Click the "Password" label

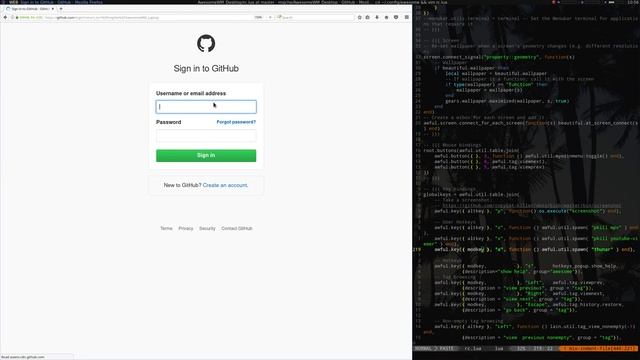pos(169,122)
